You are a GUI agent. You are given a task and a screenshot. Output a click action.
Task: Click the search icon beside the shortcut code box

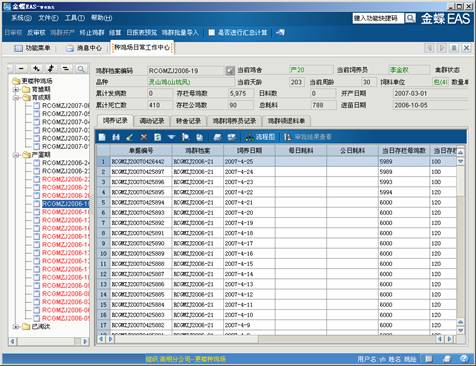(x=410, y=18)
